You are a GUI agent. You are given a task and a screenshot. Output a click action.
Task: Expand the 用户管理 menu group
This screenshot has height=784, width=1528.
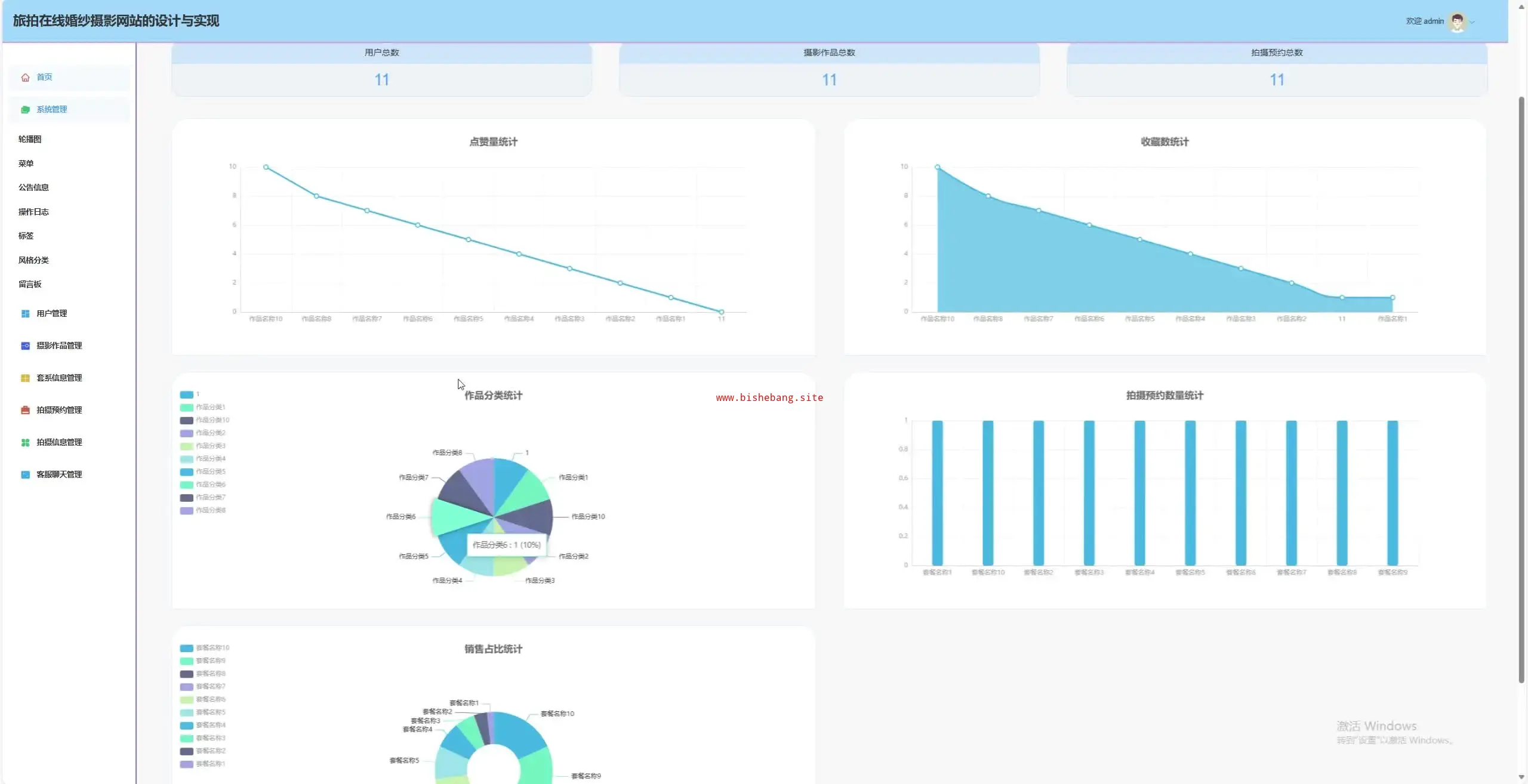point(52,314)
